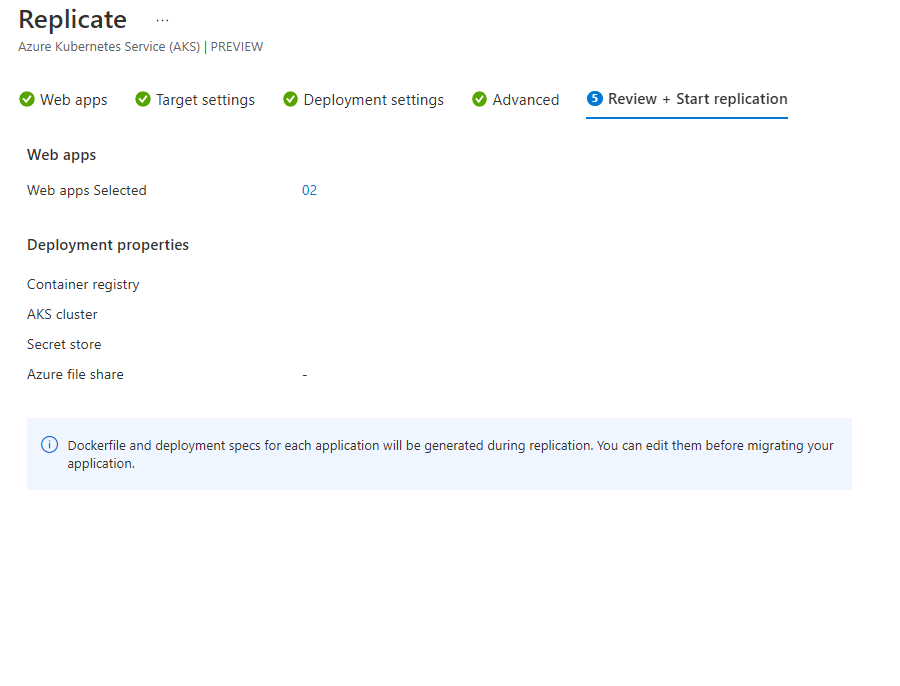Image resolution: width=900 pixels, height=686 pixels.
Task: Click the info icon in the banner
Action: tap(50, 444)
